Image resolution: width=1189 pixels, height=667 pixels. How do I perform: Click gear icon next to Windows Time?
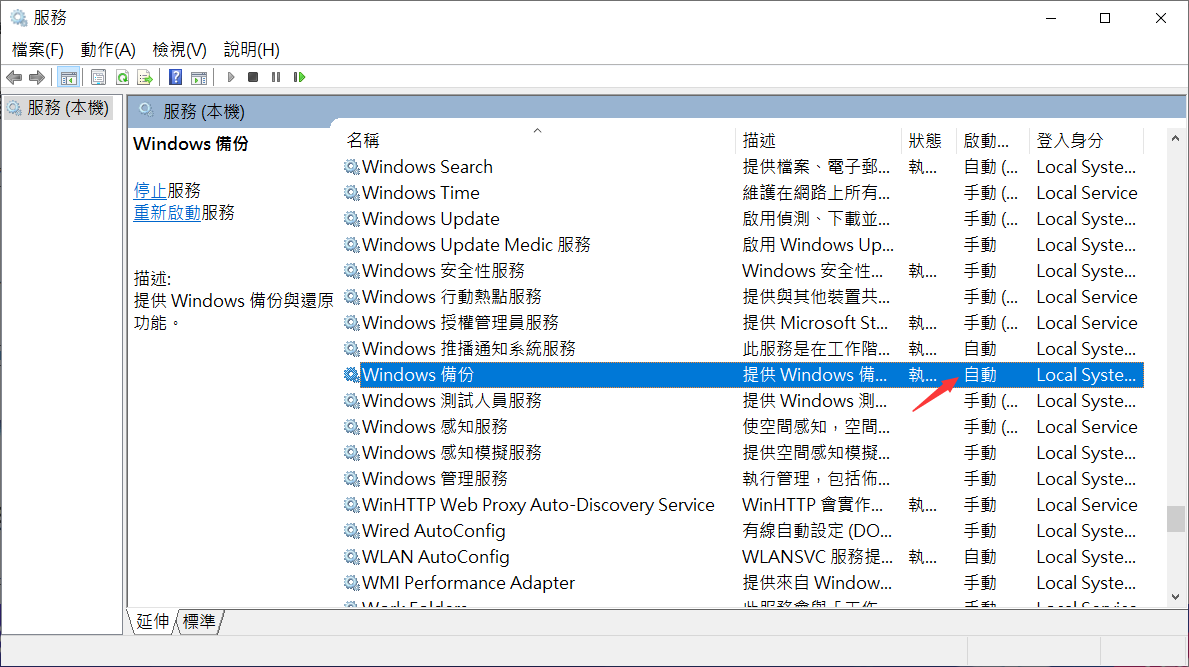click(x=351, y=193)
